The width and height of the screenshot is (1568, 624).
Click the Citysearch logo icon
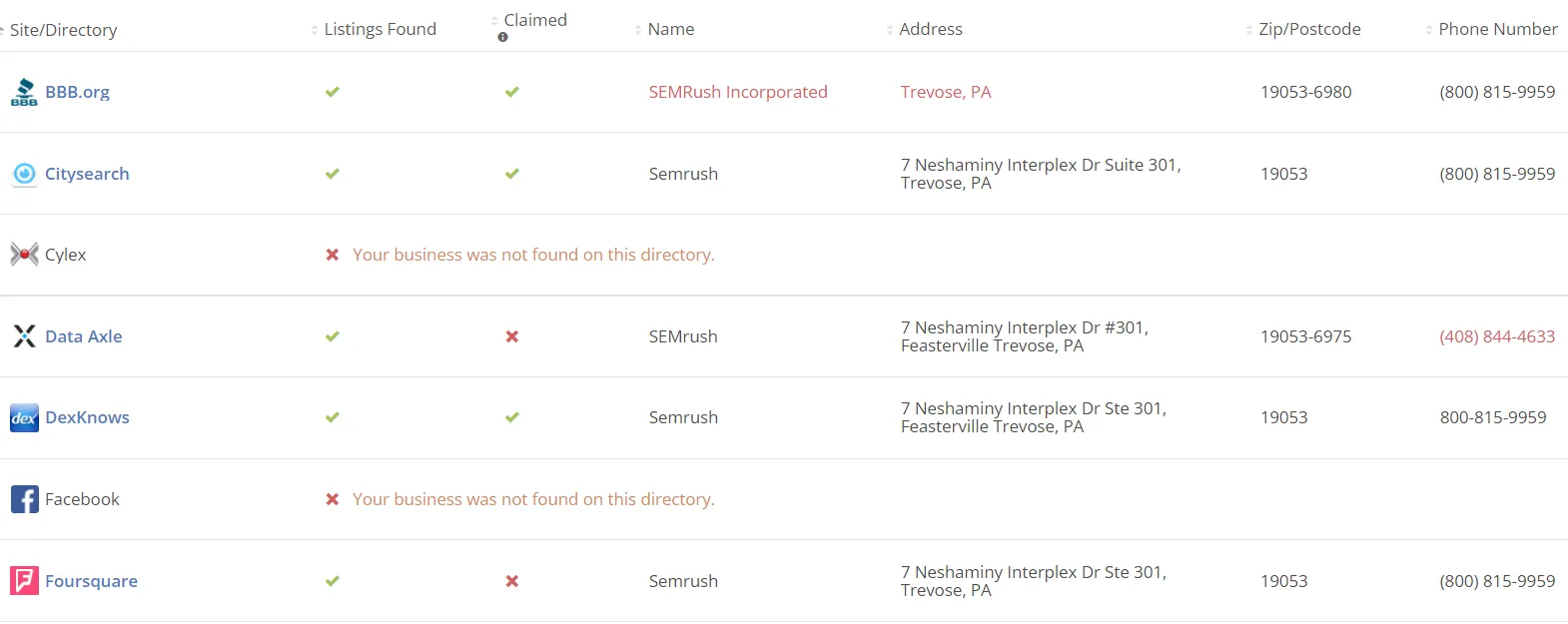click(24, 174)
